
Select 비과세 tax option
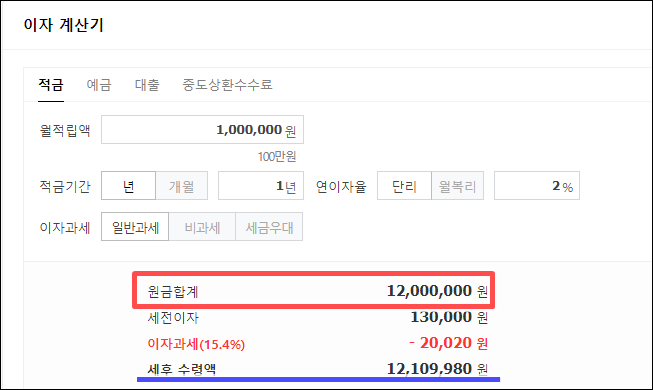(x=202, y=227)
